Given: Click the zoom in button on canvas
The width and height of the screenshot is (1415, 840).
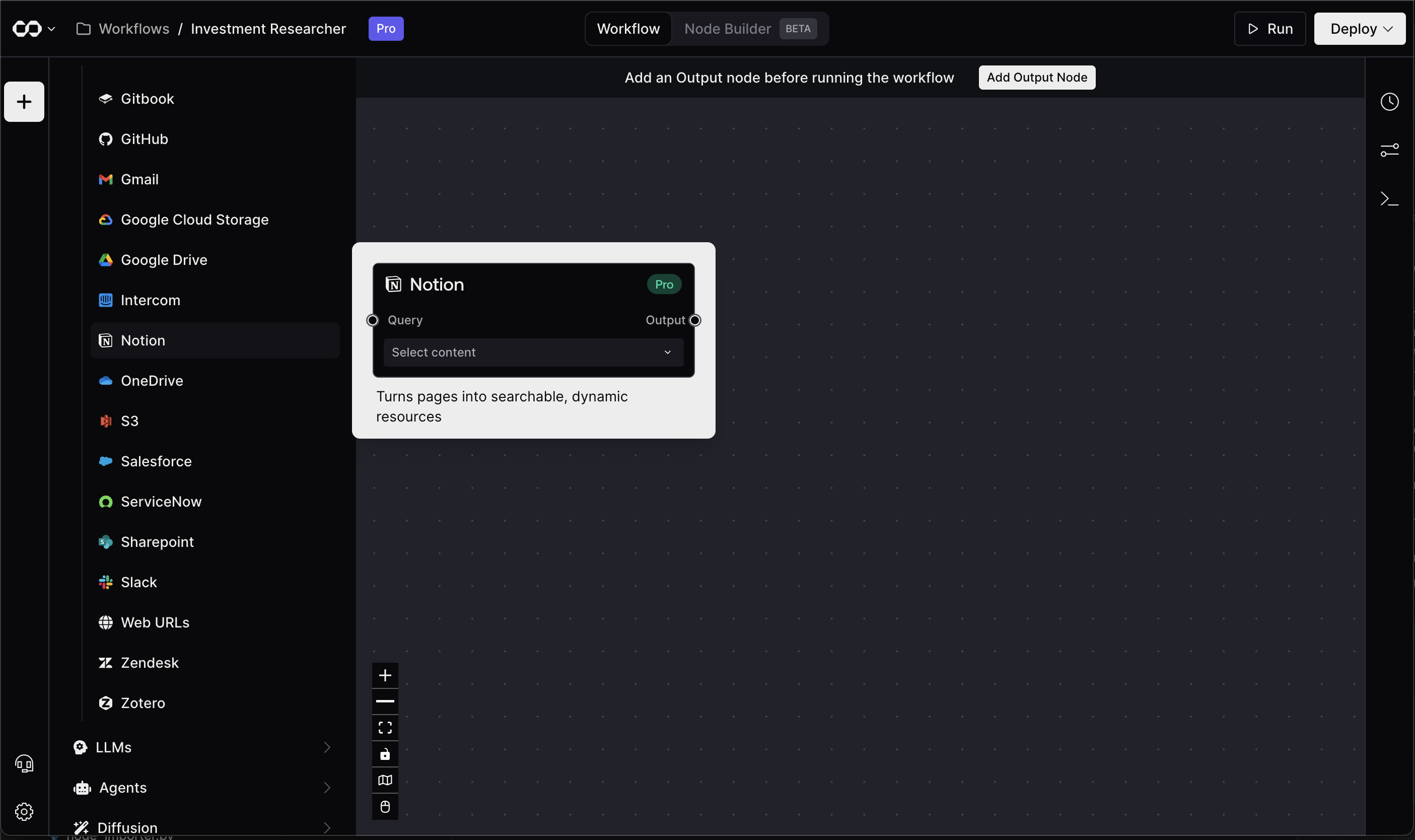Looking at the screenshot, I should 385,675.
